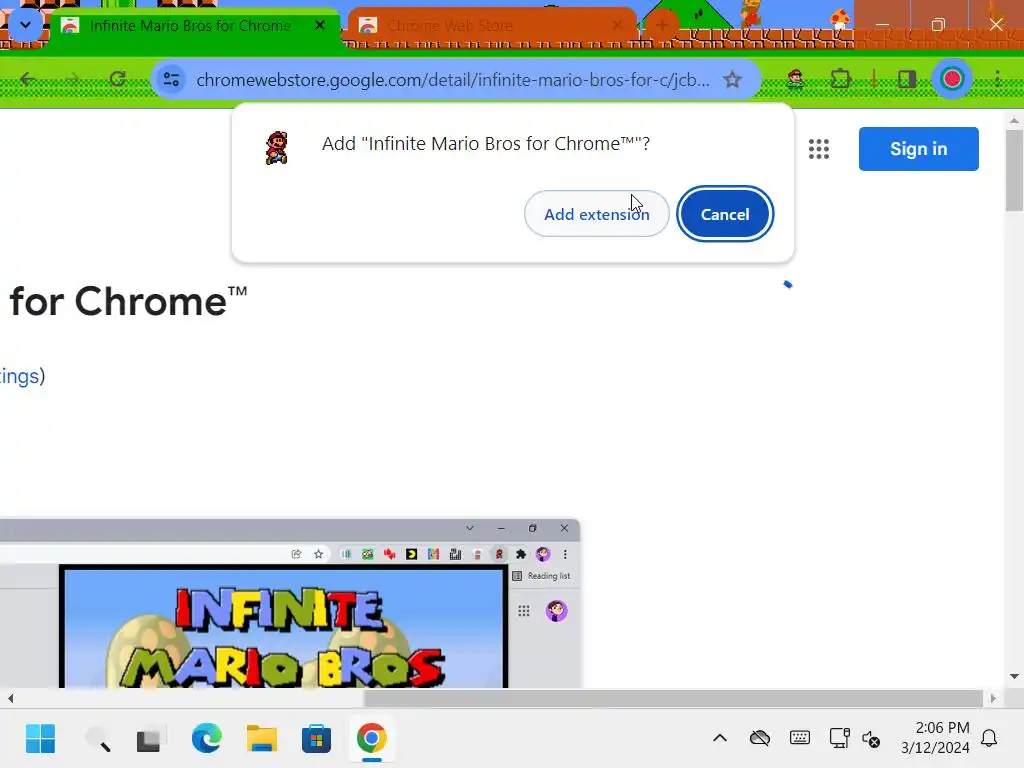This screenshot has height=768, width=1024.
Task: Click the address bar URL
Action: 453,80
